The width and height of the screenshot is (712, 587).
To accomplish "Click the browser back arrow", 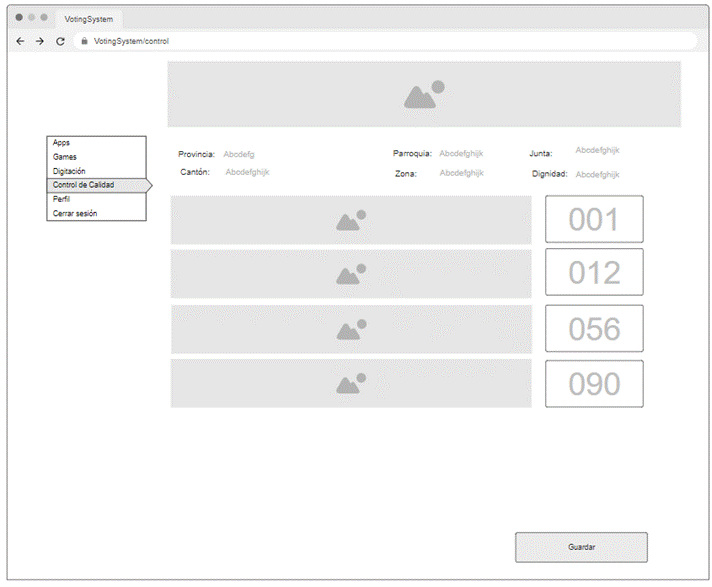I will pos(20,41).
